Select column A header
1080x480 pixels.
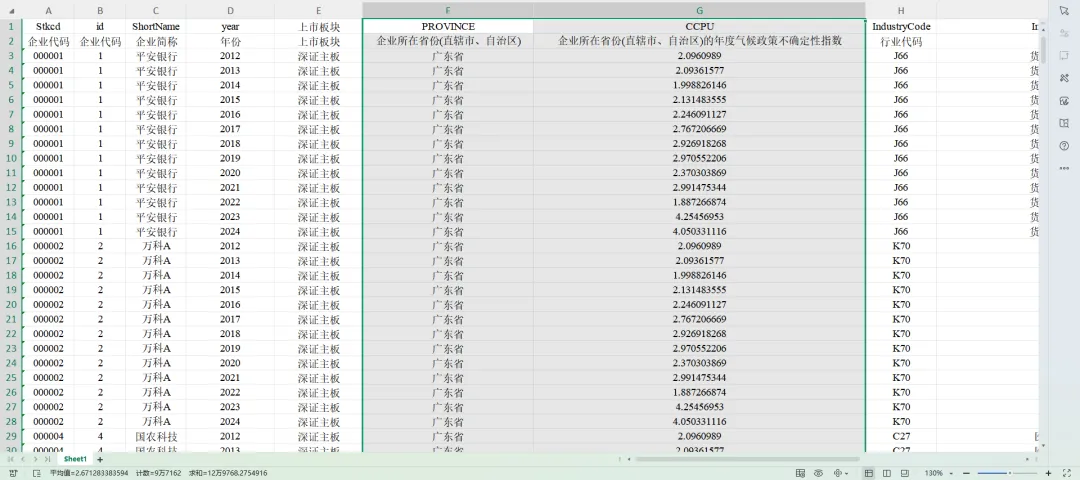48,10
